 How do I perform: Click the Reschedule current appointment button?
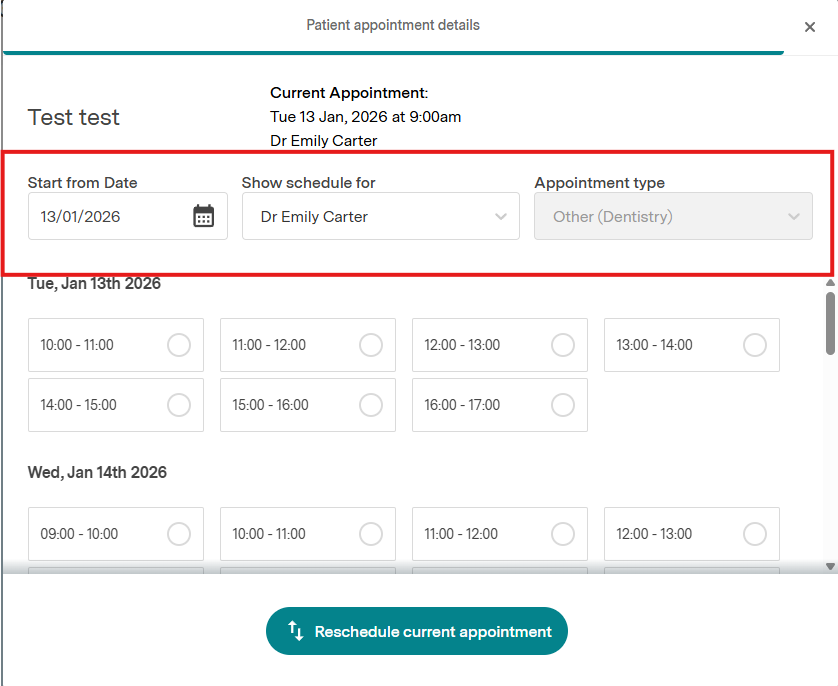pos(417,631)
